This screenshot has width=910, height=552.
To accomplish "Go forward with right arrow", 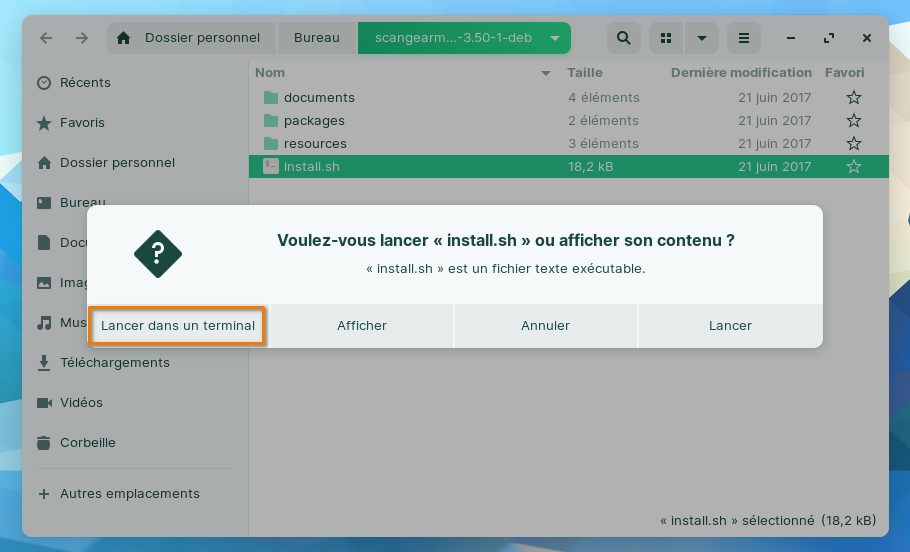I will point(81,39).
